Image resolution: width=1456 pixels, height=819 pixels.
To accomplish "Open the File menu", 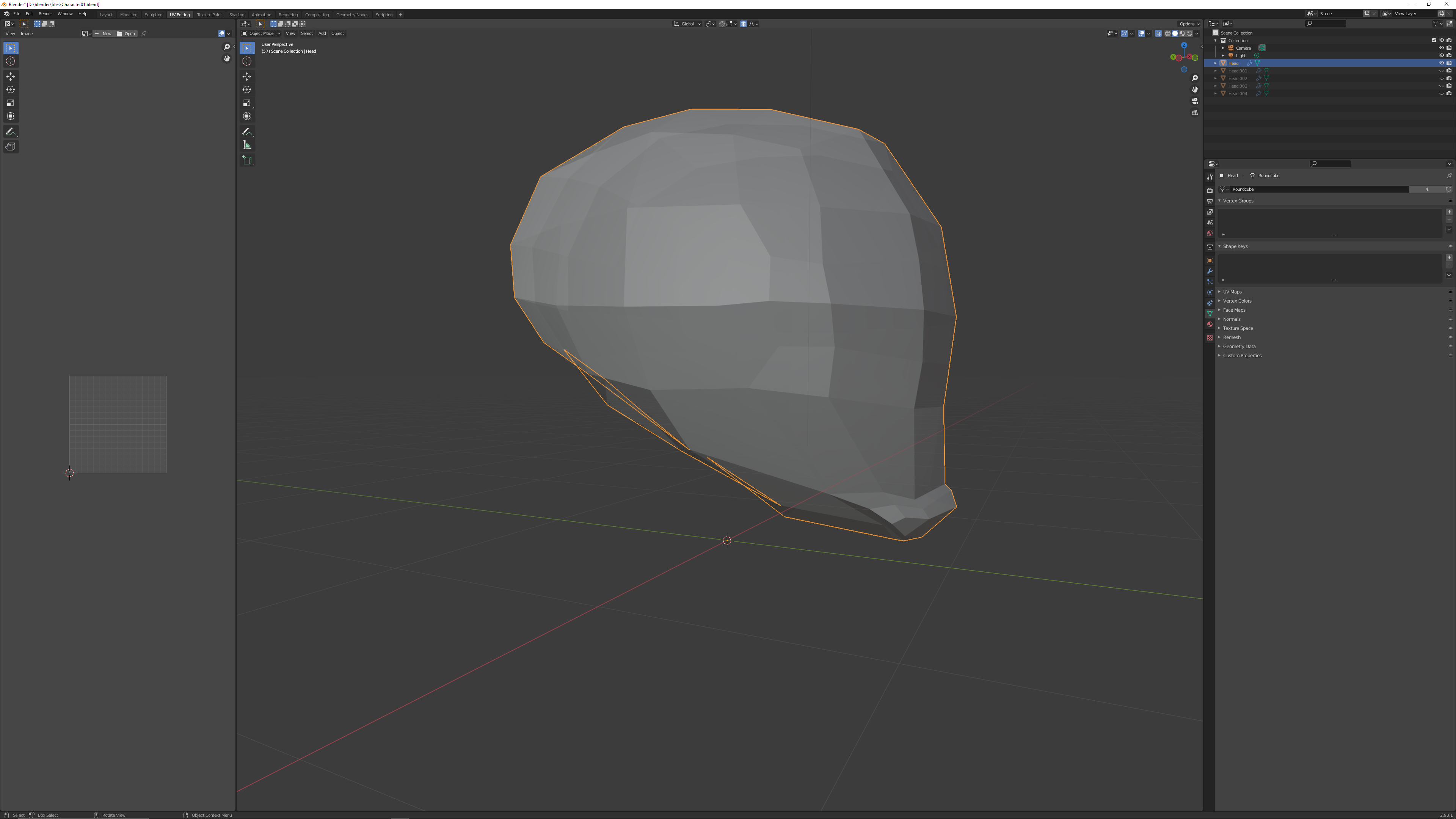I will [x=17, y=14].
